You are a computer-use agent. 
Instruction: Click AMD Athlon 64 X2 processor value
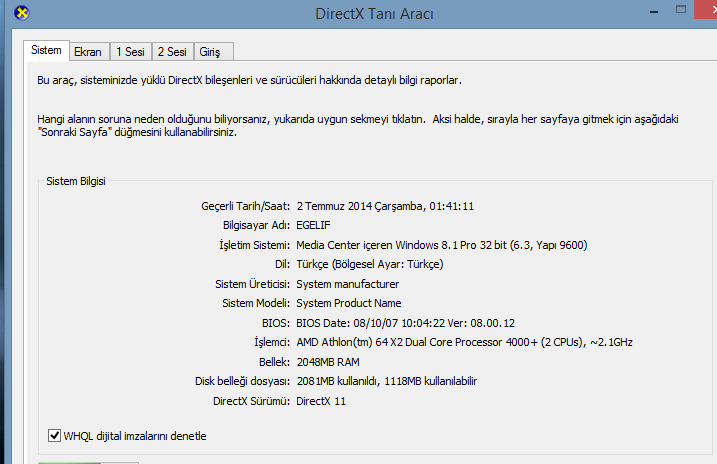[465, 342]
